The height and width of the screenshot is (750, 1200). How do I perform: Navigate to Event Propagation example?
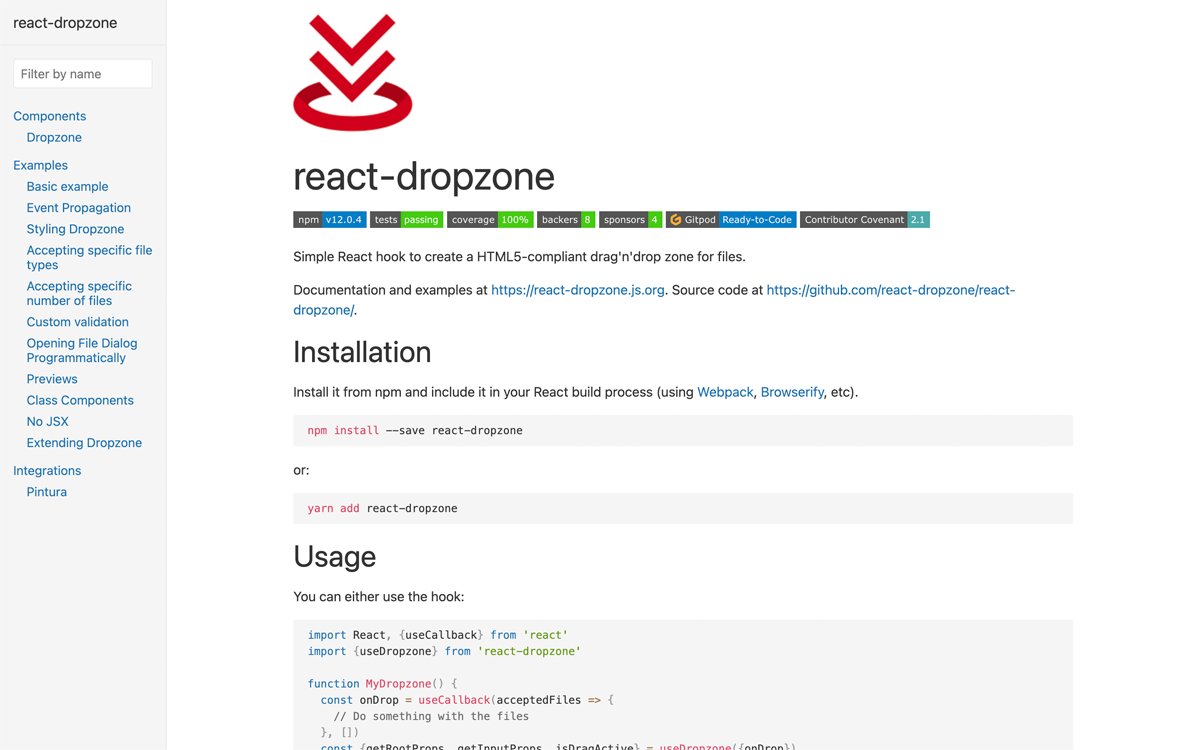pos(79,208)
